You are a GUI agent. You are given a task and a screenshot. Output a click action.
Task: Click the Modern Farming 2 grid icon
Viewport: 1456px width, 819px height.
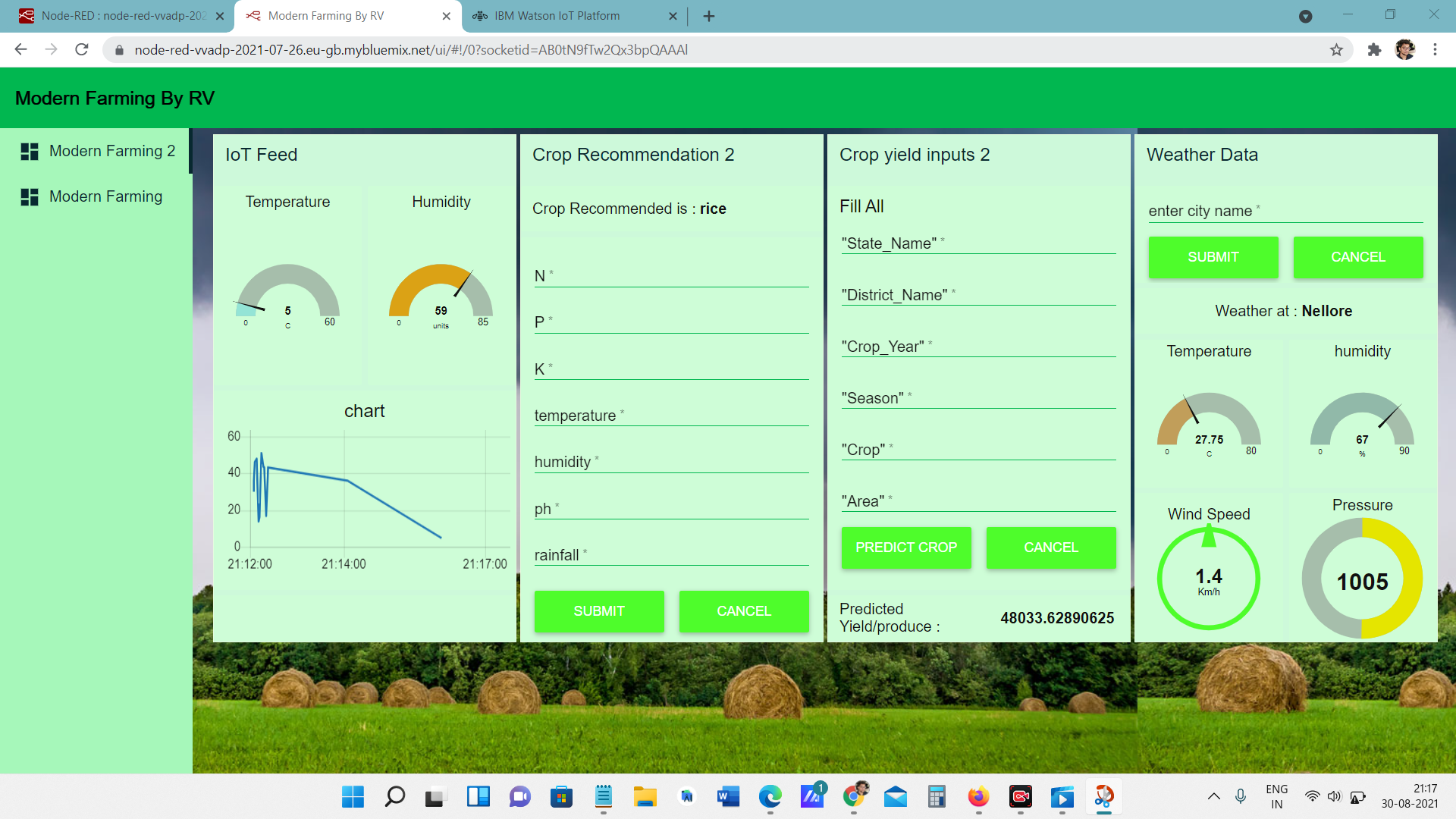point(30,151)
